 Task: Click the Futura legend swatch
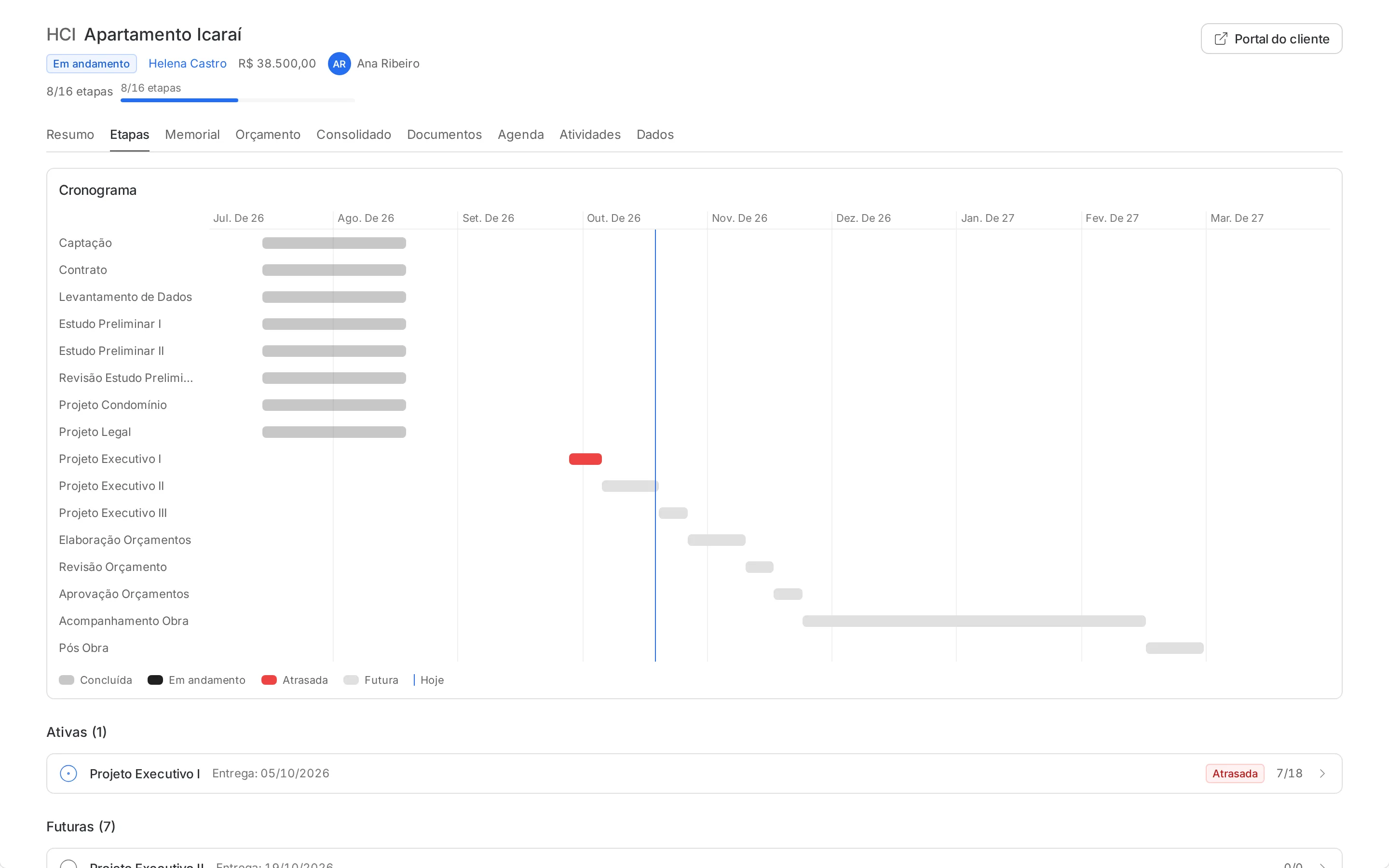[351, 680]
